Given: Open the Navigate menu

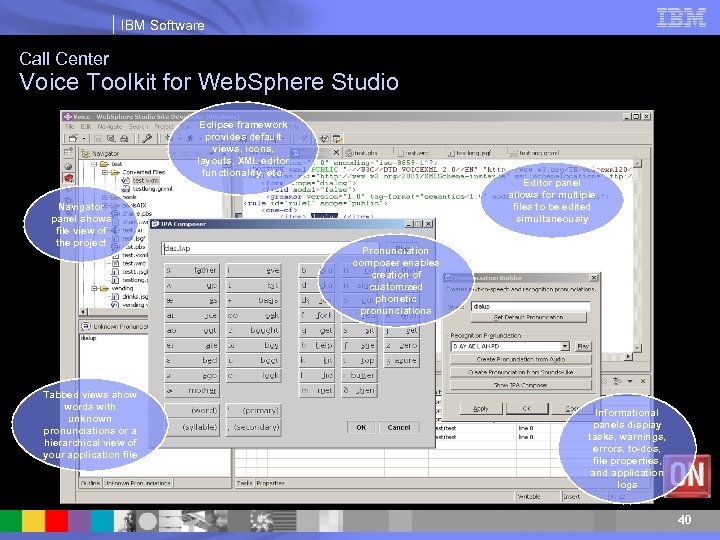Looking at the screenshot, I should tap(110, 126).
